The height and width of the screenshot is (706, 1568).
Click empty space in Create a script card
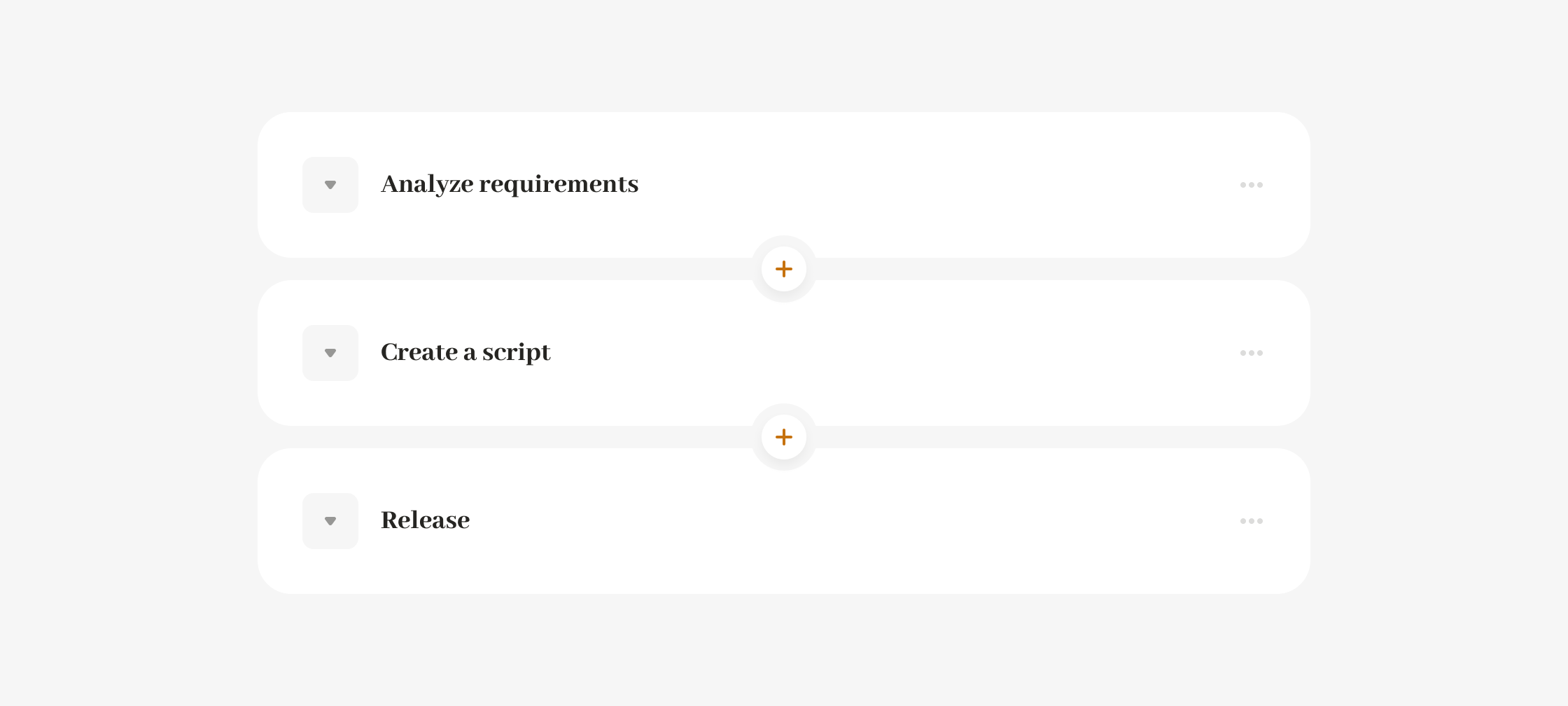(910, 353)
